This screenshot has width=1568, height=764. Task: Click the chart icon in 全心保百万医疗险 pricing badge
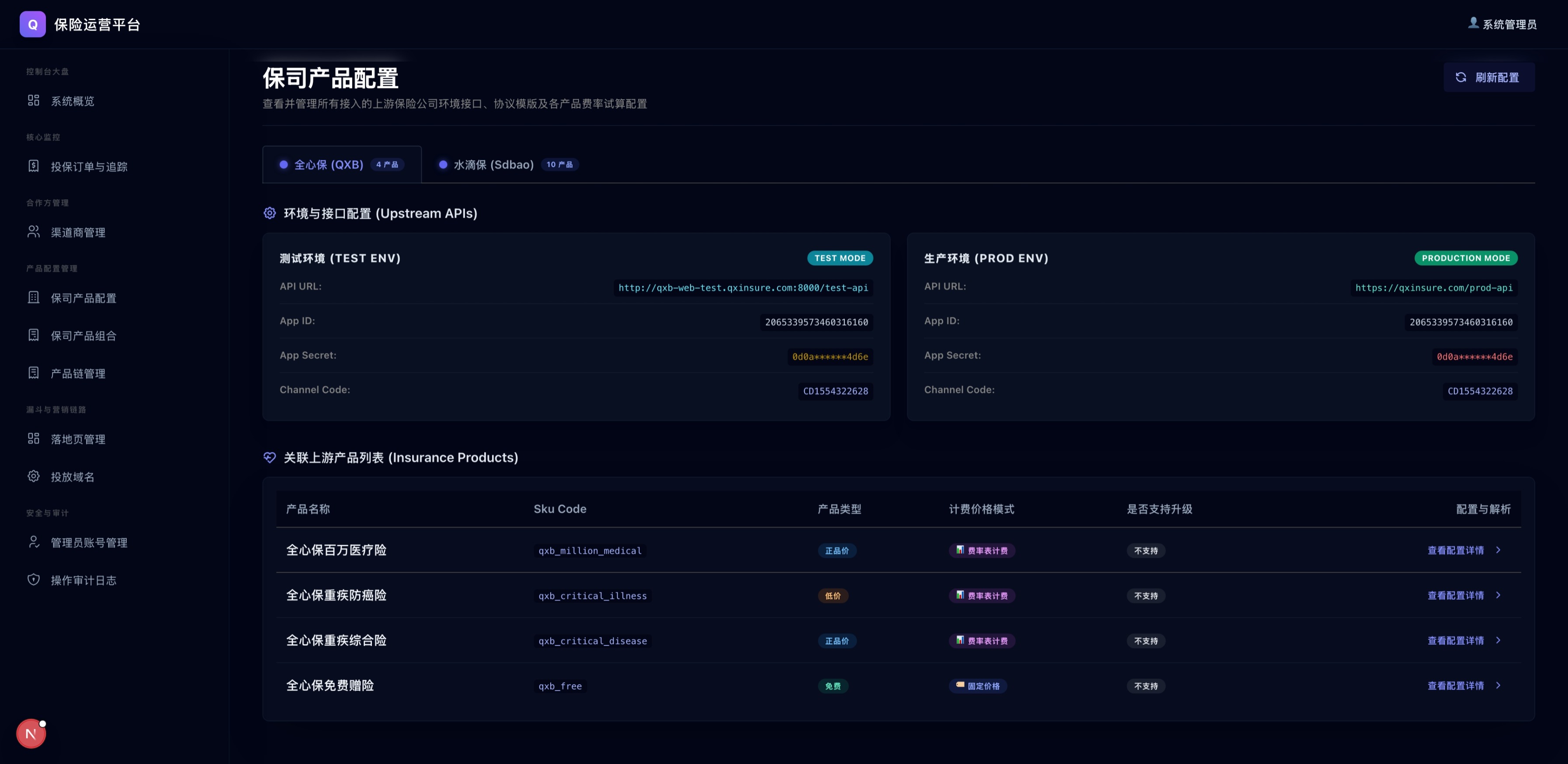[960, 550]
